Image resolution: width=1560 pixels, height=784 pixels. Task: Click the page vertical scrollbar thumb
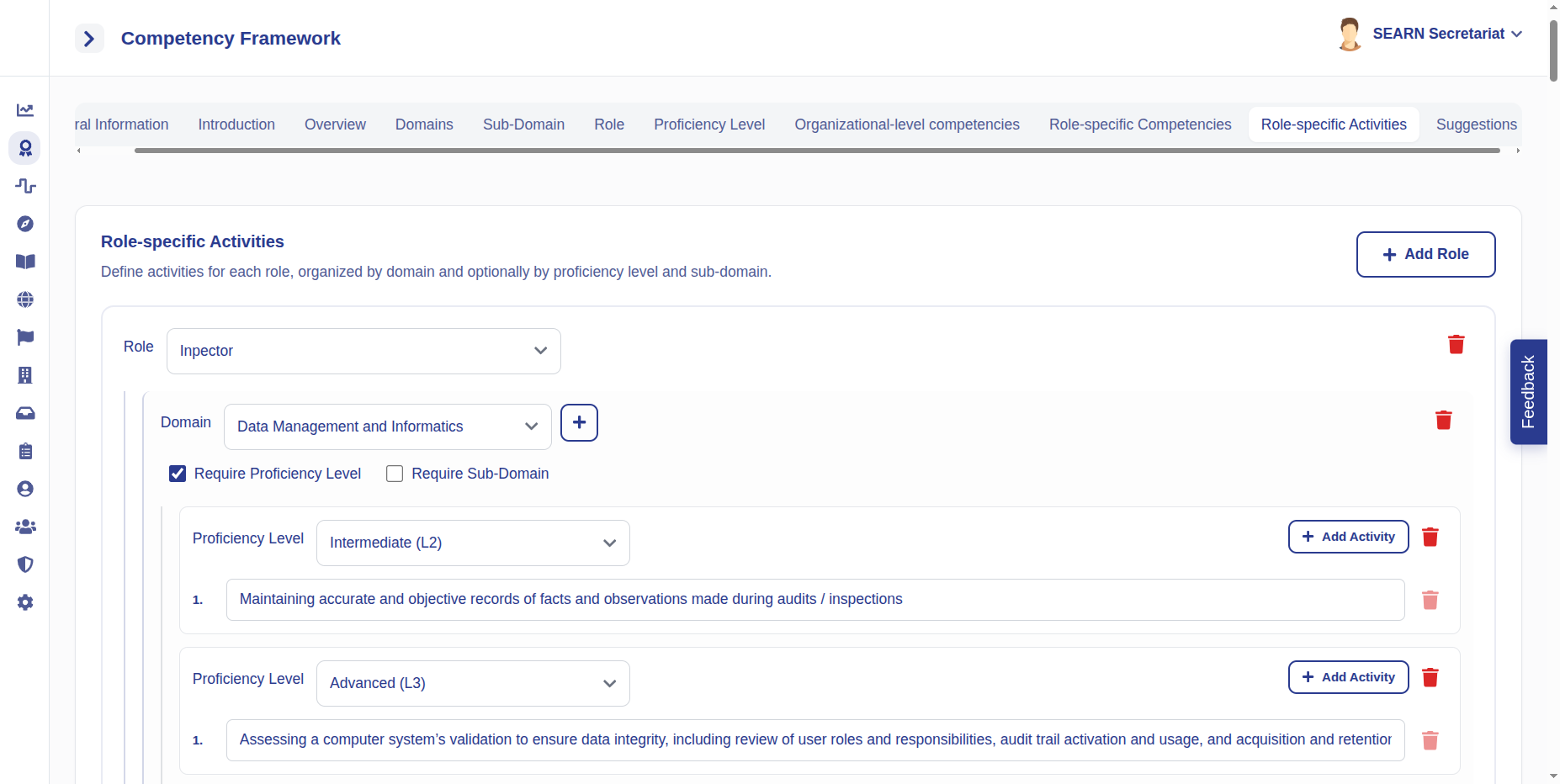pos(1553,49)
